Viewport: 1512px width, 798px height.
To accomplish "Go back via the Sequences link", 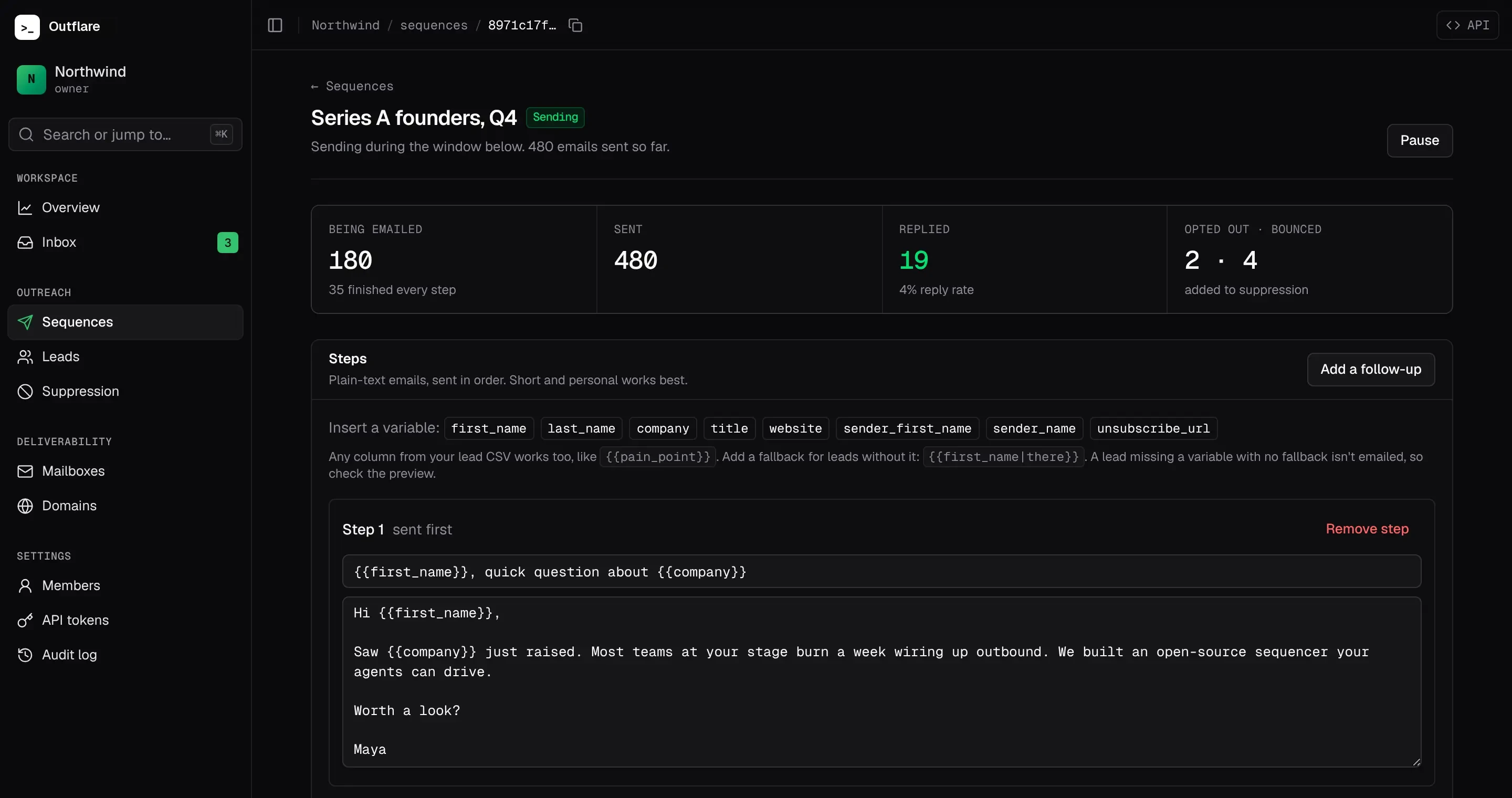I will pos(352,86).
